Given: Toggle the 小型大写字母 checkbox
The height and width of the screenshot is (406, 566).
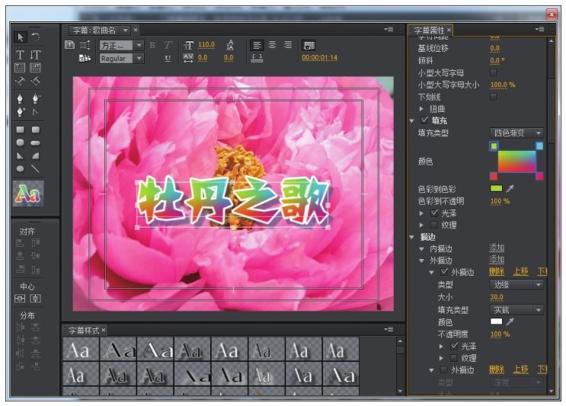Looking at the screenshot, I should click(493, 73).
